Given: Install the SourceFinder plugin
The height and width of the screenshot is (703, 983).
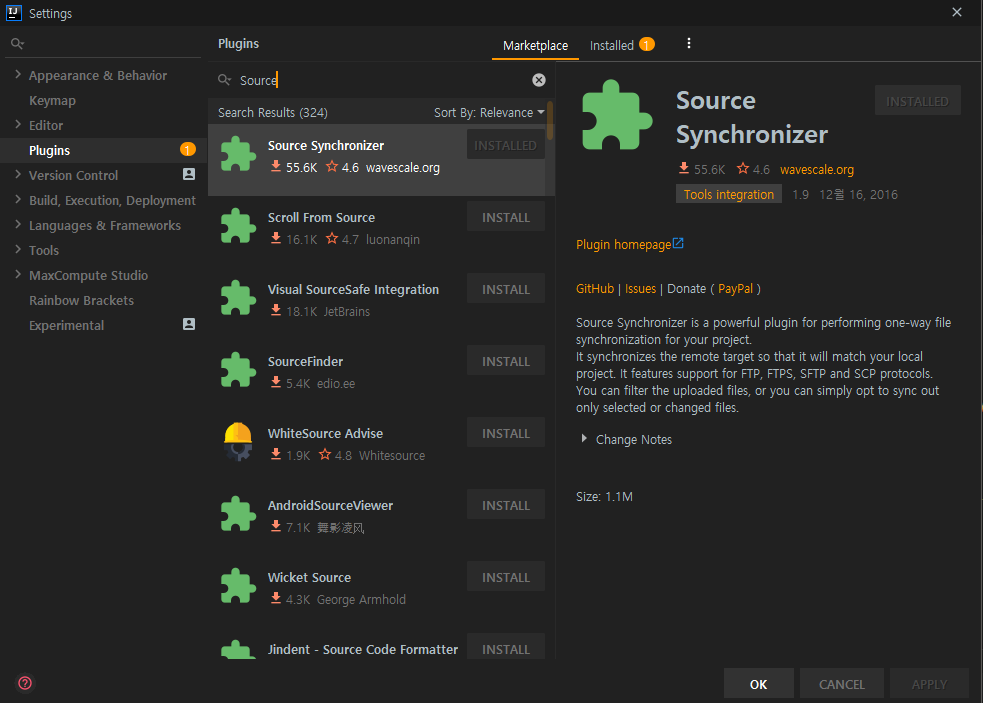Looking at the screenshot, I should pyautogui.click(x=506, y=361).
